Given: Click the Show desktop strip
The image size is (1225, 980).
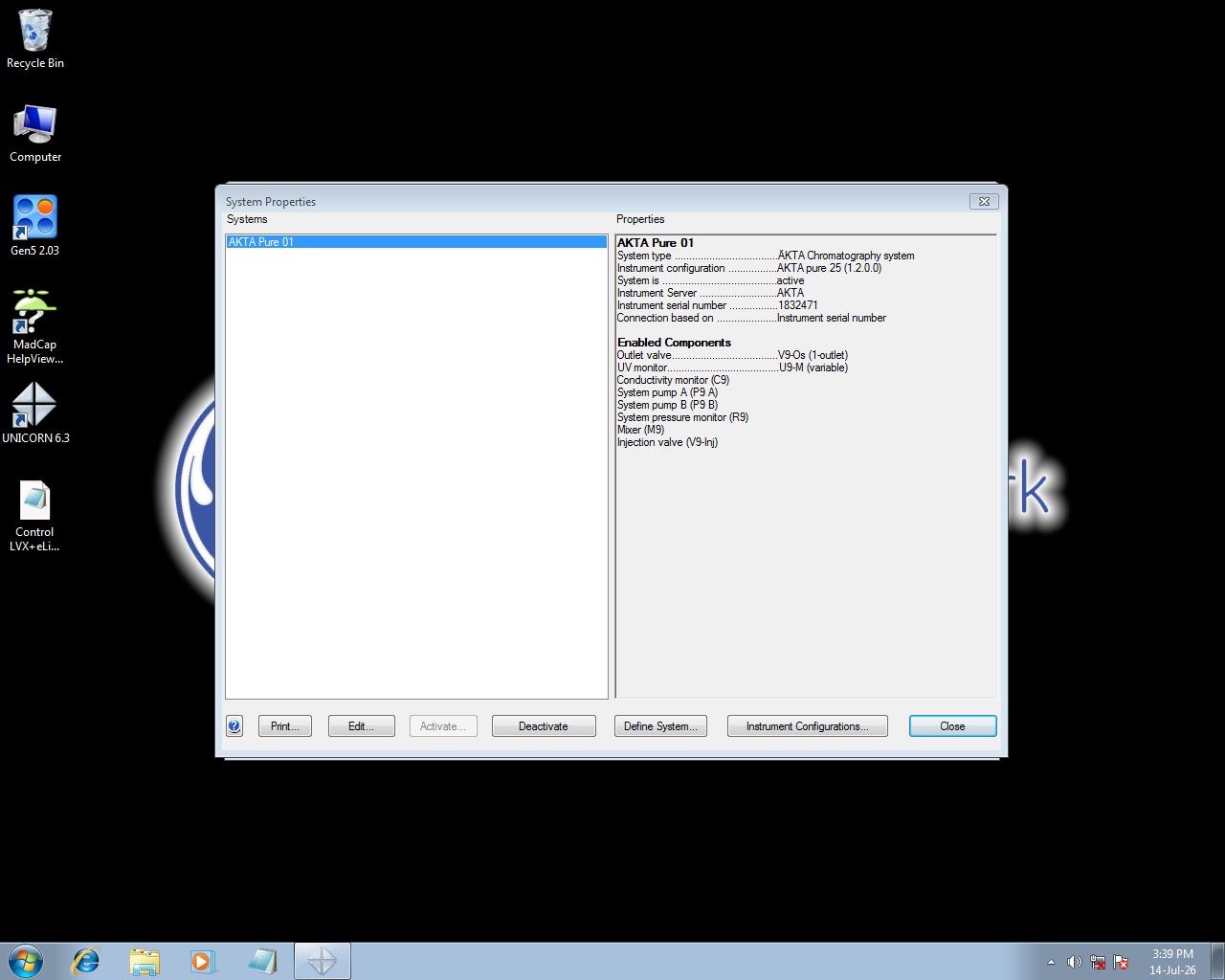Looking at the screenshot, I should [1217, 961].
